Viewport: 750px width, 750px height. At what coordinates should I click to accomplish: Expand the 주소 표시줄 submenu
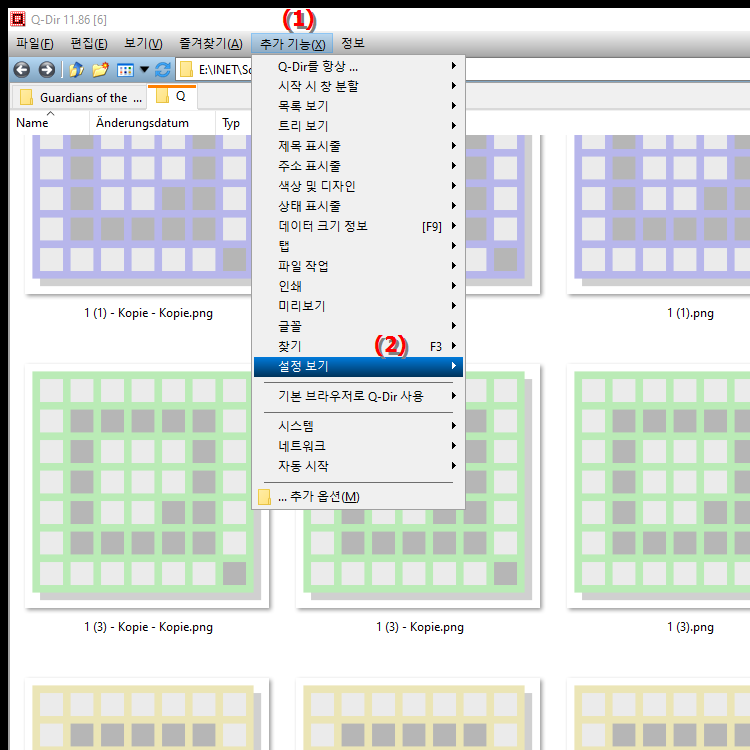coord(358,166)
